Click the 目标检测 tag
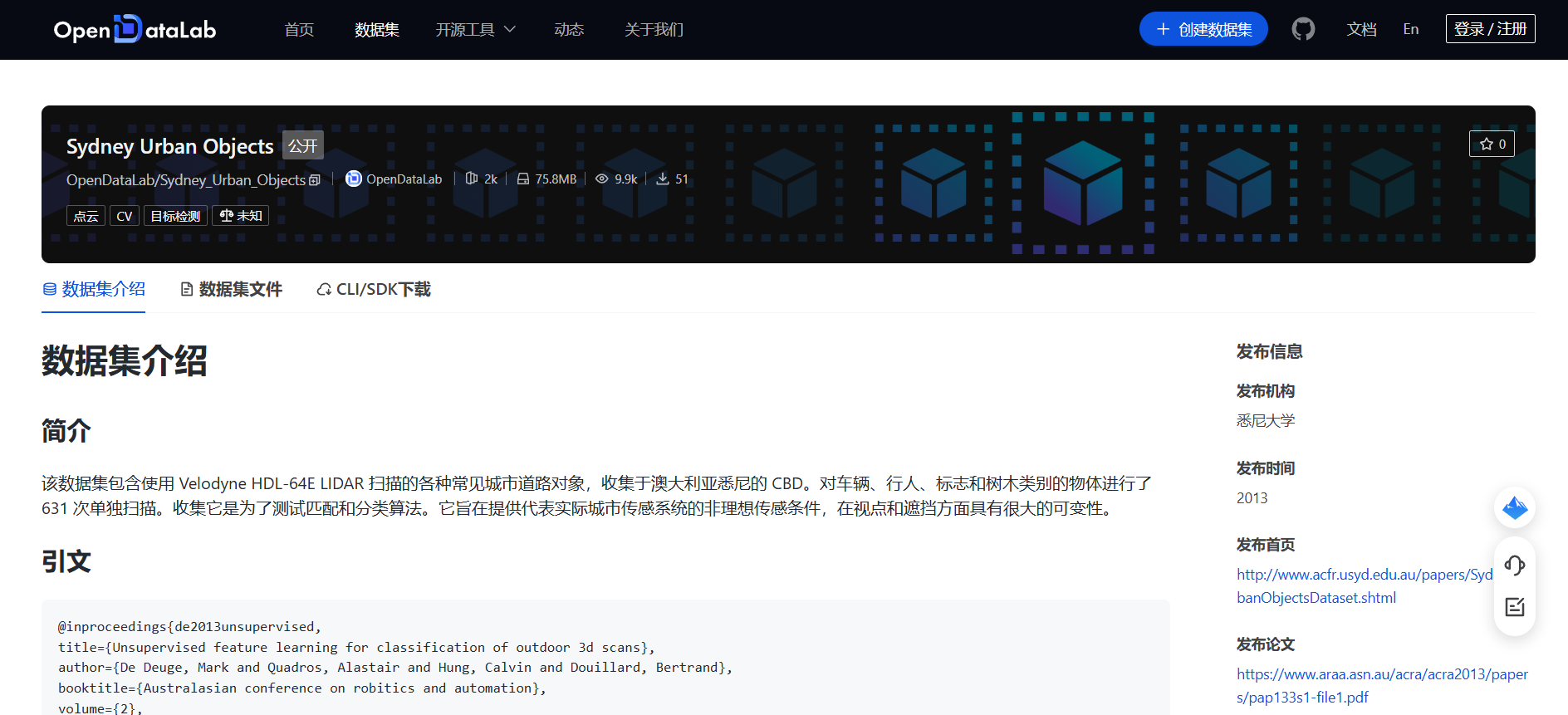 point(175,216)
